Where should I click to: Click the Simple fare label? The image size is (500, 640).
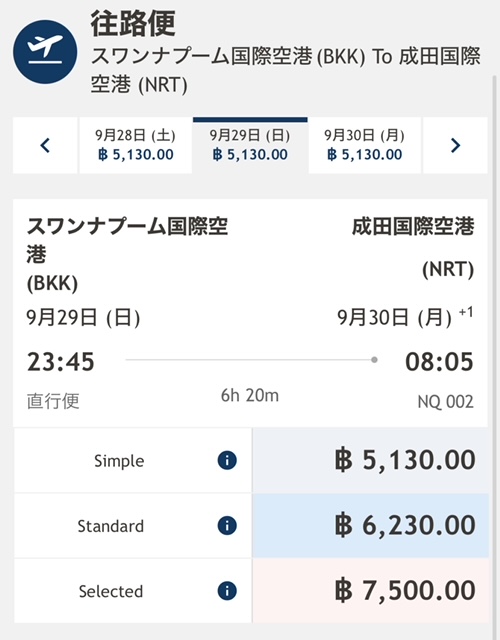tap(119, 461)
